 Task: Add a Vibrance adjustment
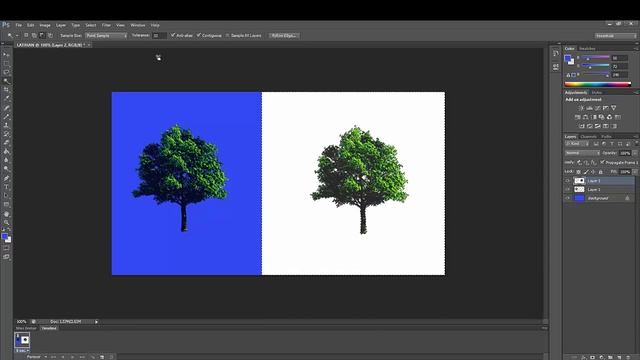613,108
